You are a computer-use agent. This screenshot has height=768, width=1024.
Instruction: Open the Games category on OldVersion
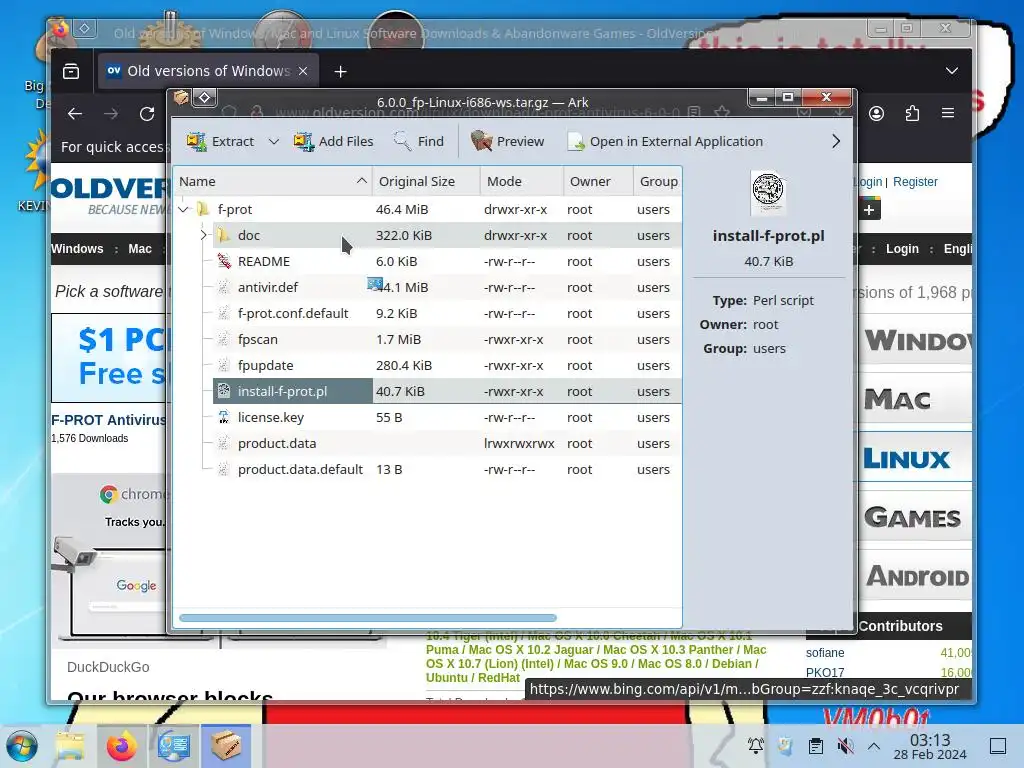pos(913,517)
